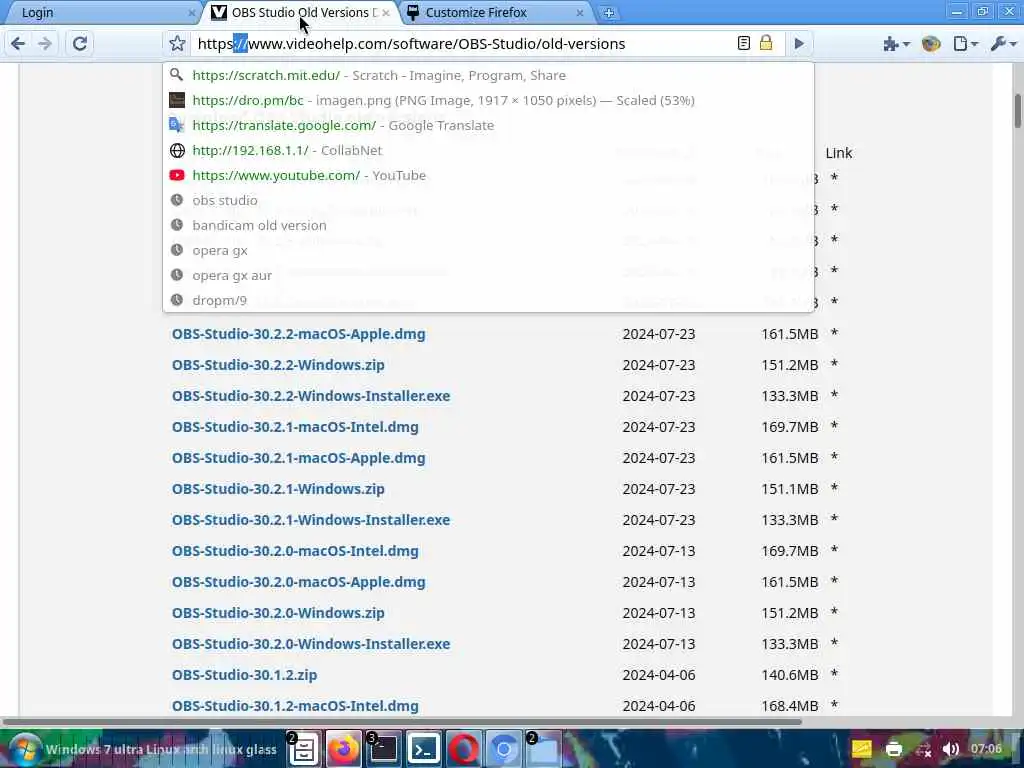Click the 133.3MB size of 30.2.1-Windows-Installer.exe
This screenshot has height=768, width=1024.
(790, 520)
